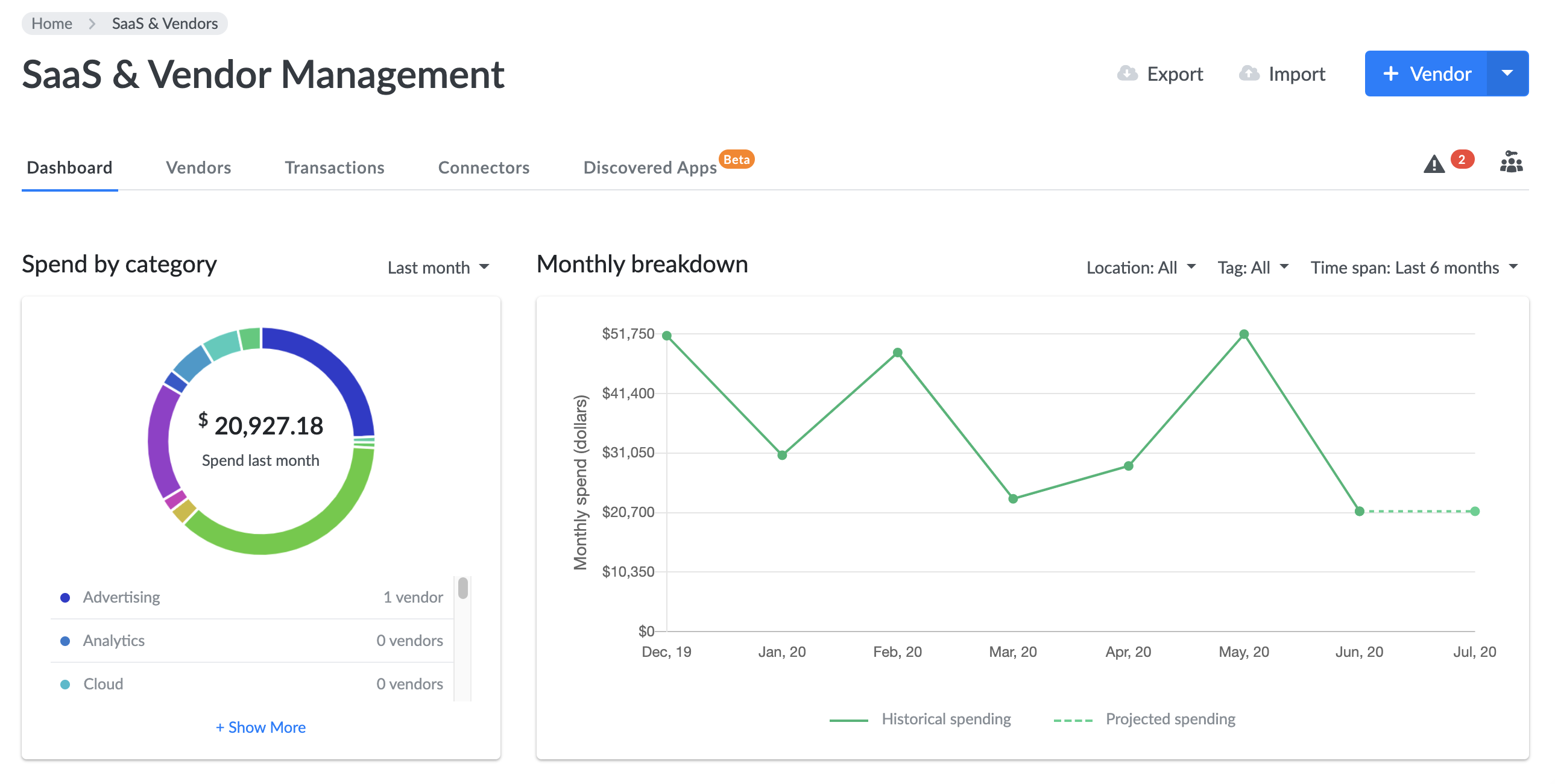Click the + Show More link
The image size is (1555, 784).
[261, 727]
